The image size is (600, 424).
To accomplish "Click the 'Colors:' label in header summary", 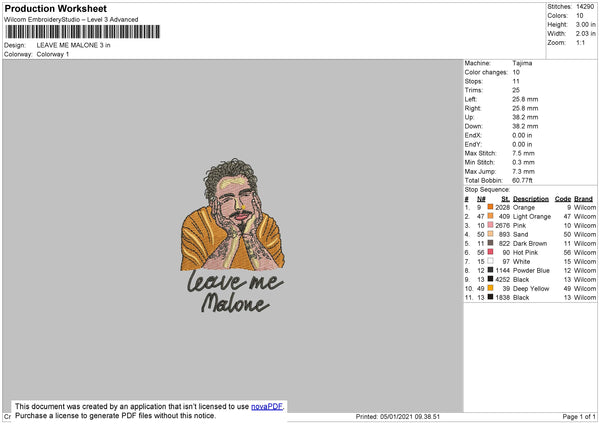I will point(558,16).
